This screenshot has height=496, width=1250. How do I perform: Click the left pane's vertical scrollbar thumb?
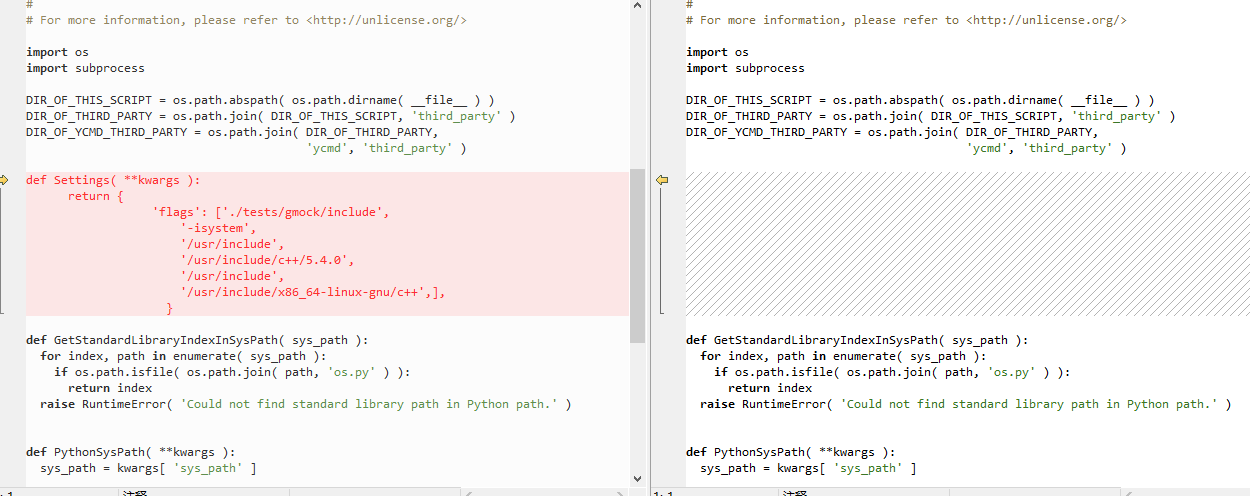tap(637, 255)
